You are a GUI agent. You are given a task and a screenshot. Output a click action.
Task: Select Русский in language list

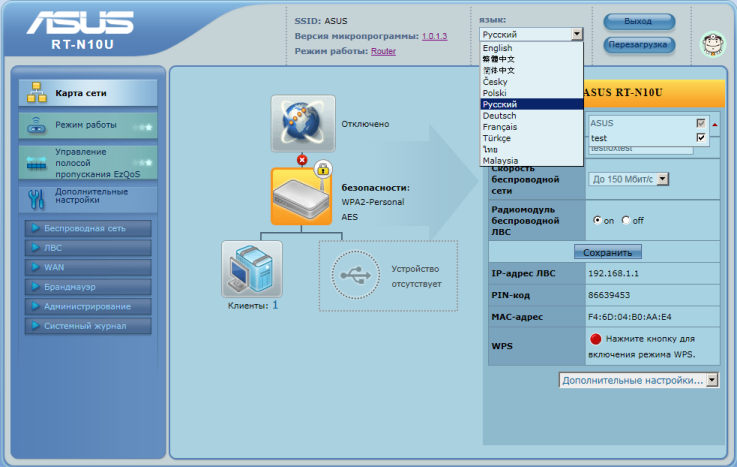pos(532,104)
